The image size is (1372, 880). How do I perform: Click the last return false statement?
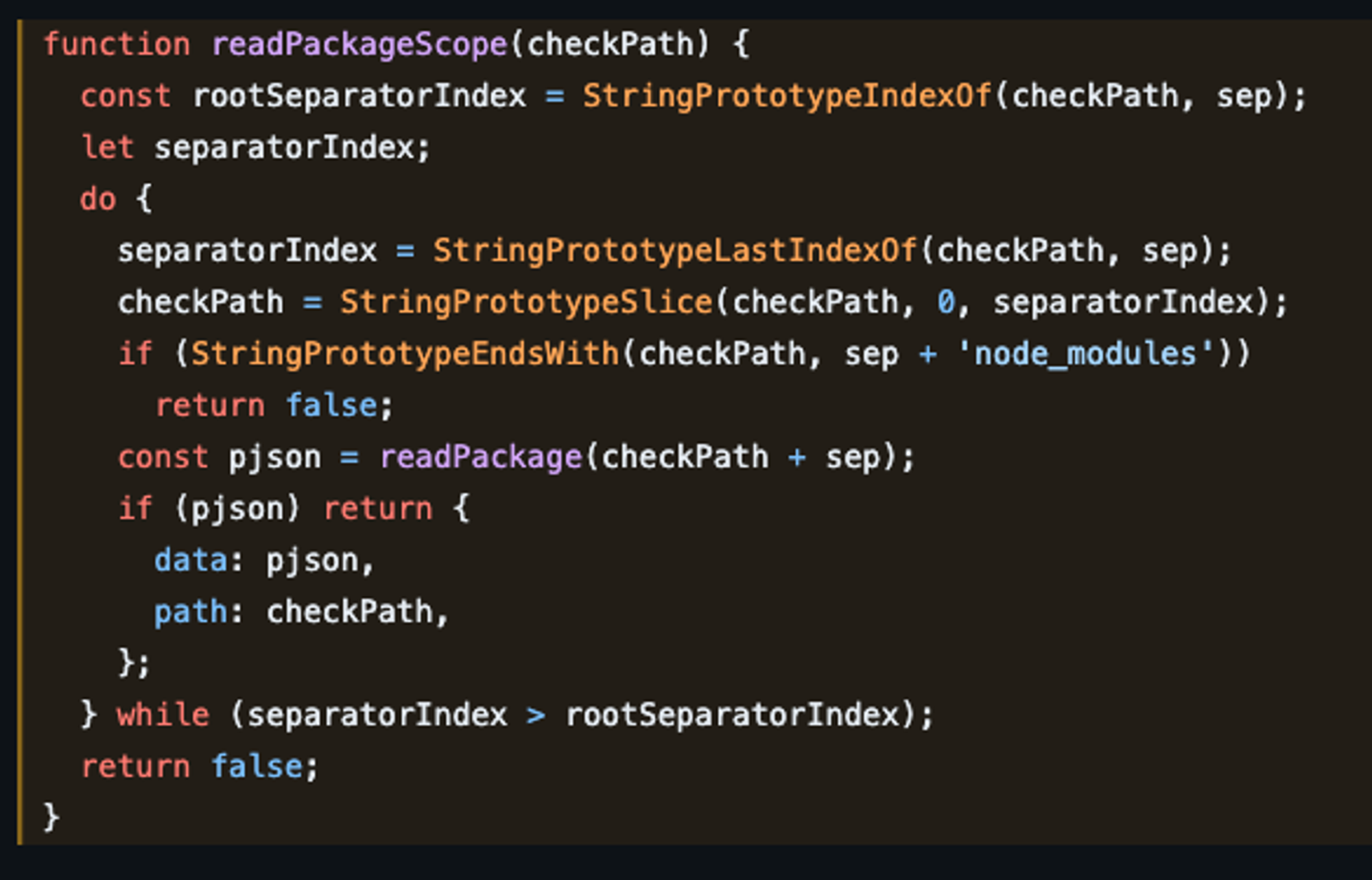pos(199,767)
